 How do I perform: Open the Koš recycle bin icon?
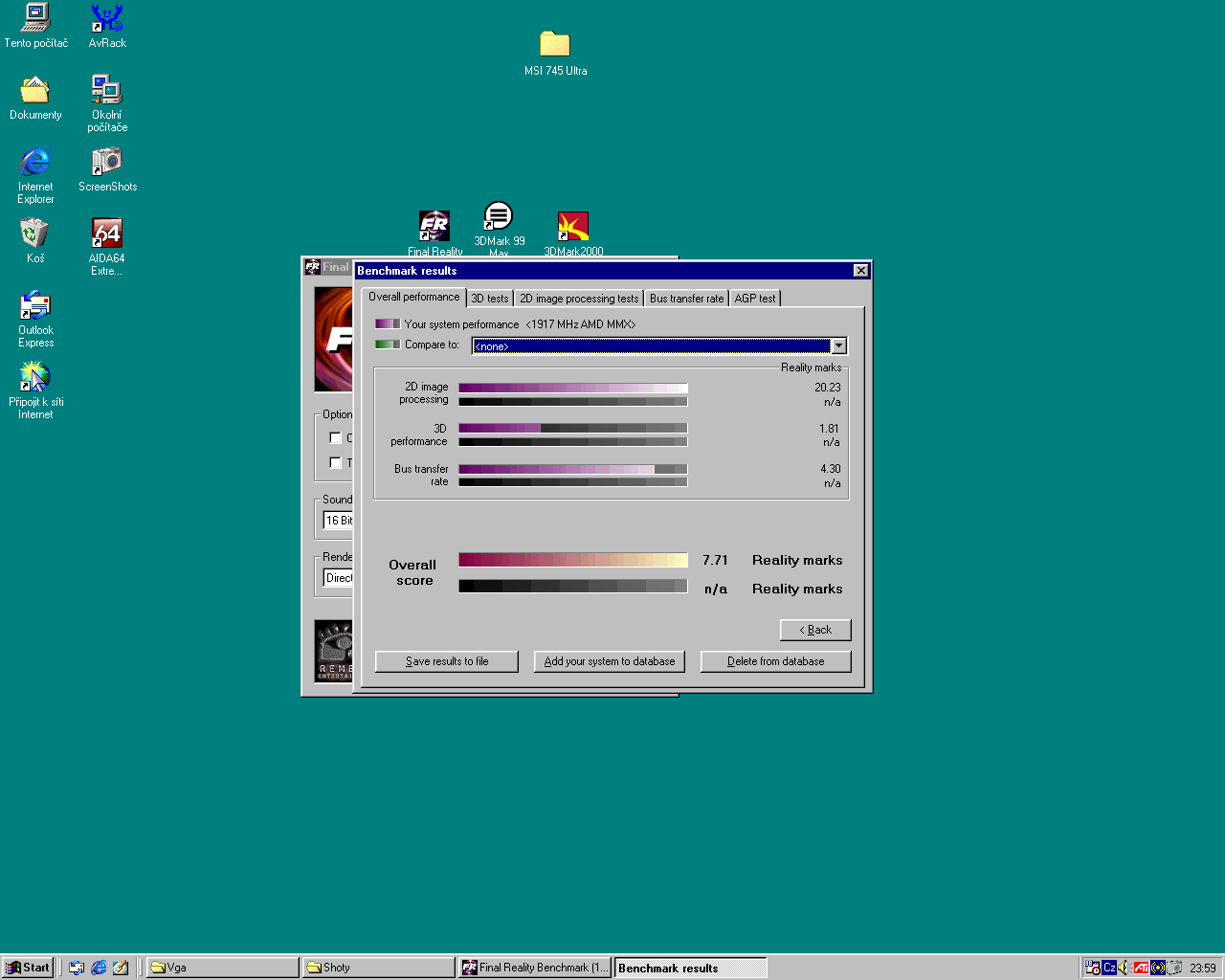[35, 234]
